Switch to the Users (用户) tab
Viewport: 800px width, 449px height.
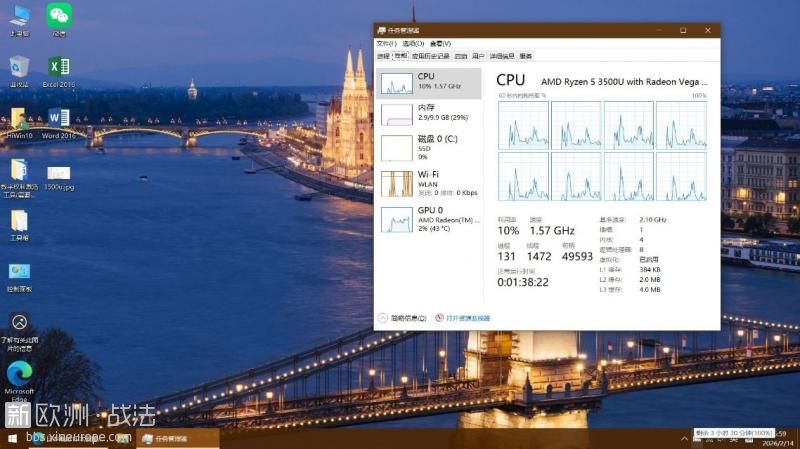tap(478, 56)
